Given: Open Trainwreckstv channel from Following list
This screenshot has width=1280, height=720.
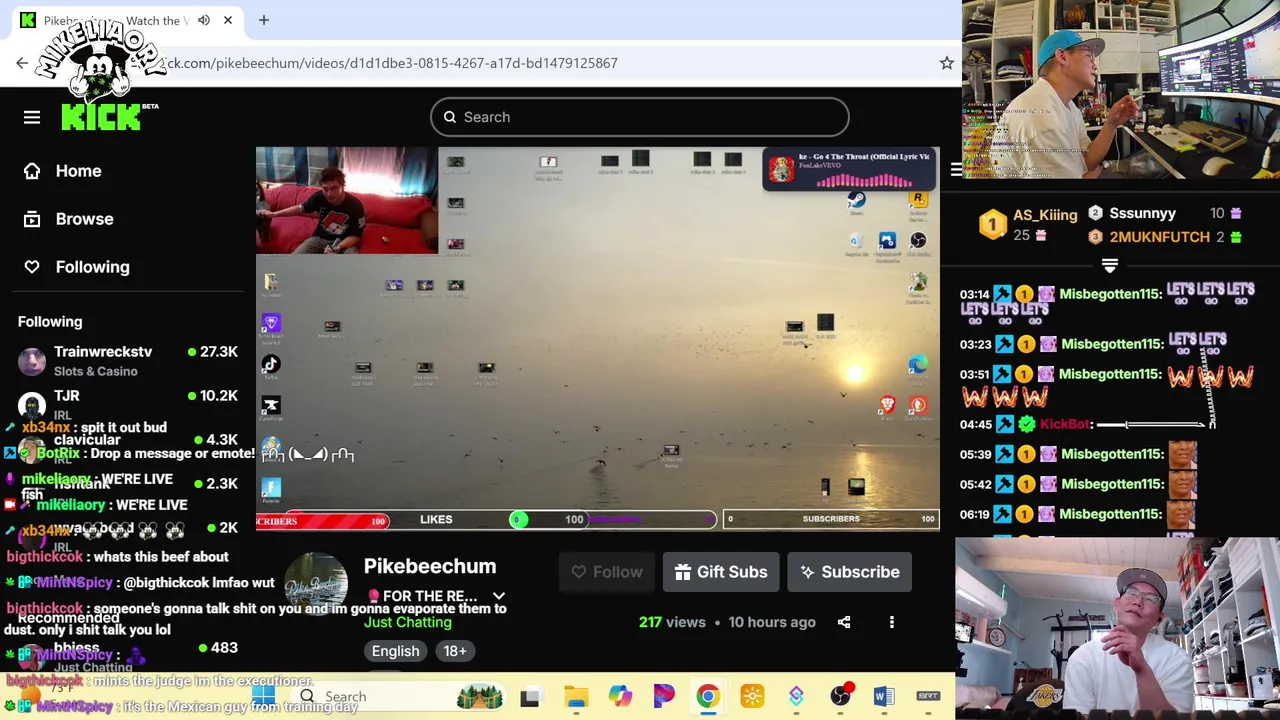Looking at the screenshot, I should tap(128, 361).
